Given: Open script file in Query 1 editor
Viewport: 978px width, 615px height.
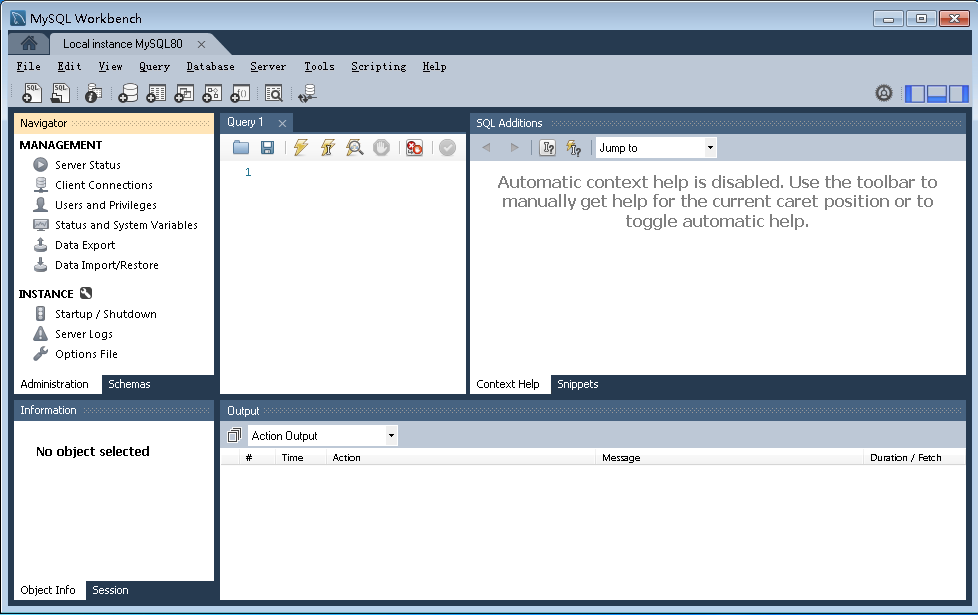Looking at the screenshot, I should [241, 148].
